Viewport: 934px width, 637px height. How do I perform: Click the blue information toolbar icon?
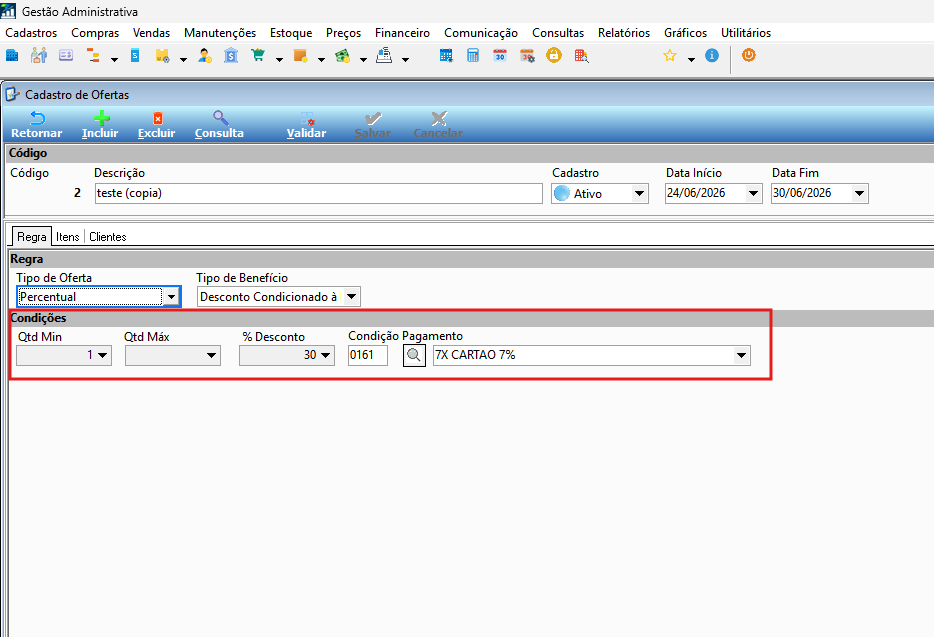[x=712, y=55]
